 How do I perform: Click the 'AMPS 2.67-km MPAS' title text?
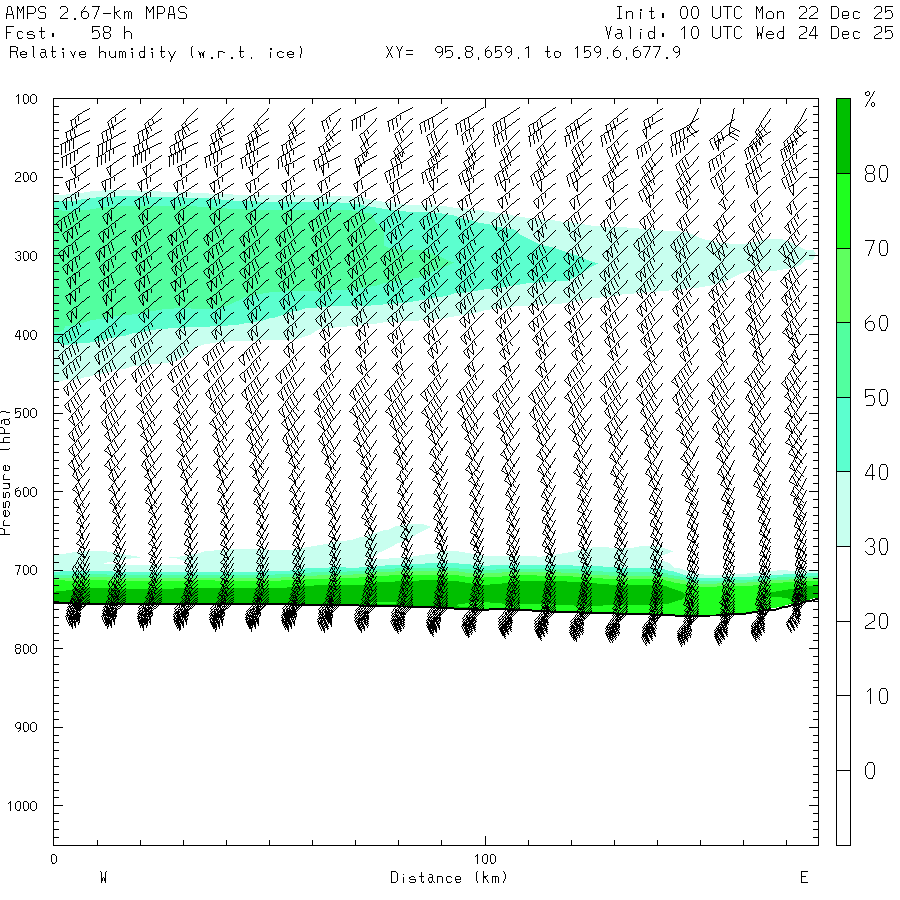point(96,13)
